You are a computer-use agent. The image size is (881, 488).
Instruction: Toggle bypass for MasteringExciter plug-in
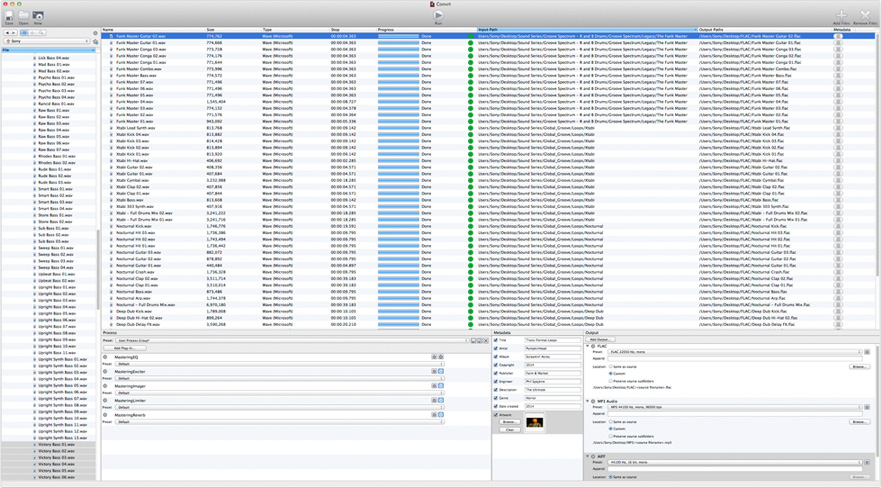(105, 372)
